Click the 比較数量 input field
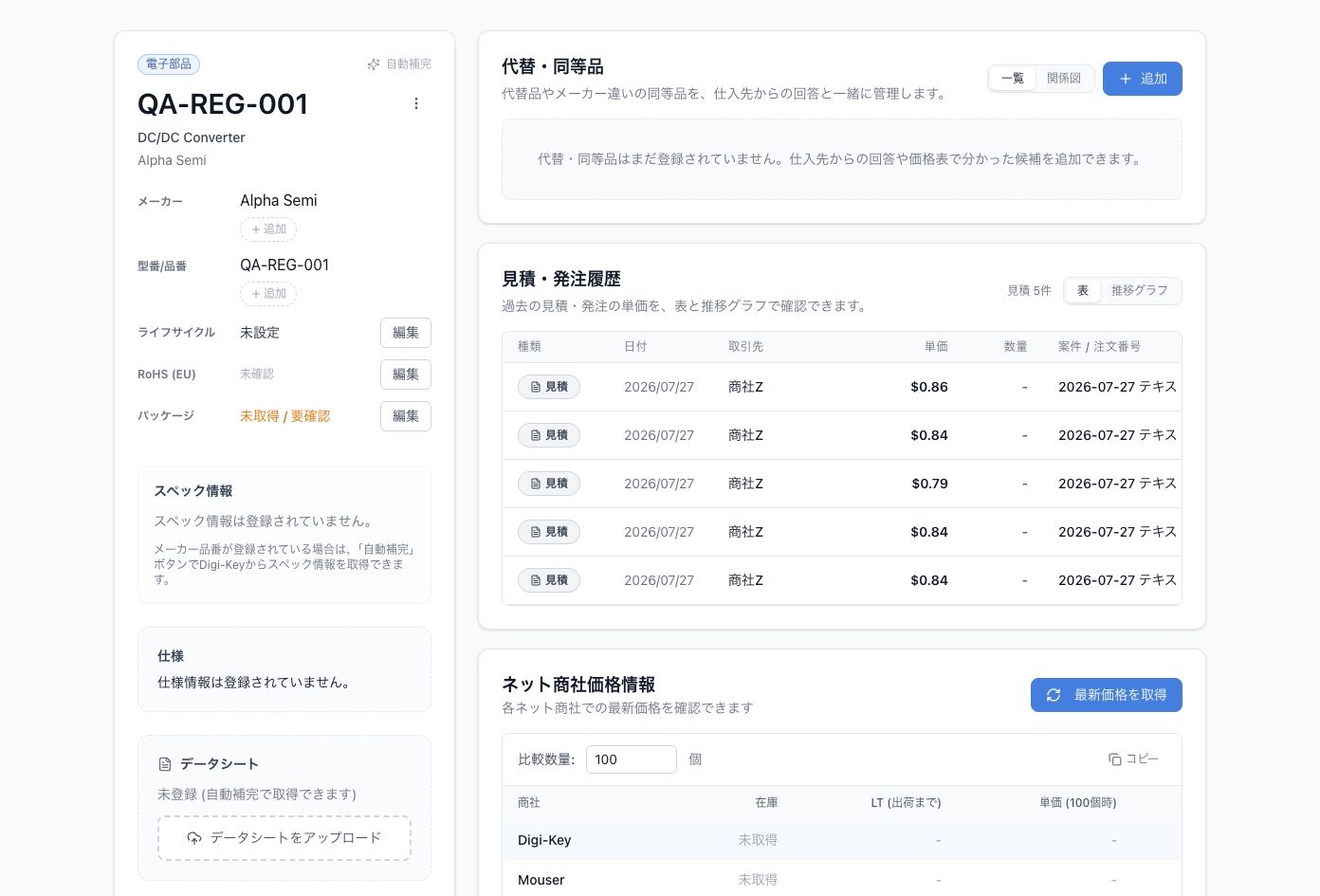 [632, 759]
